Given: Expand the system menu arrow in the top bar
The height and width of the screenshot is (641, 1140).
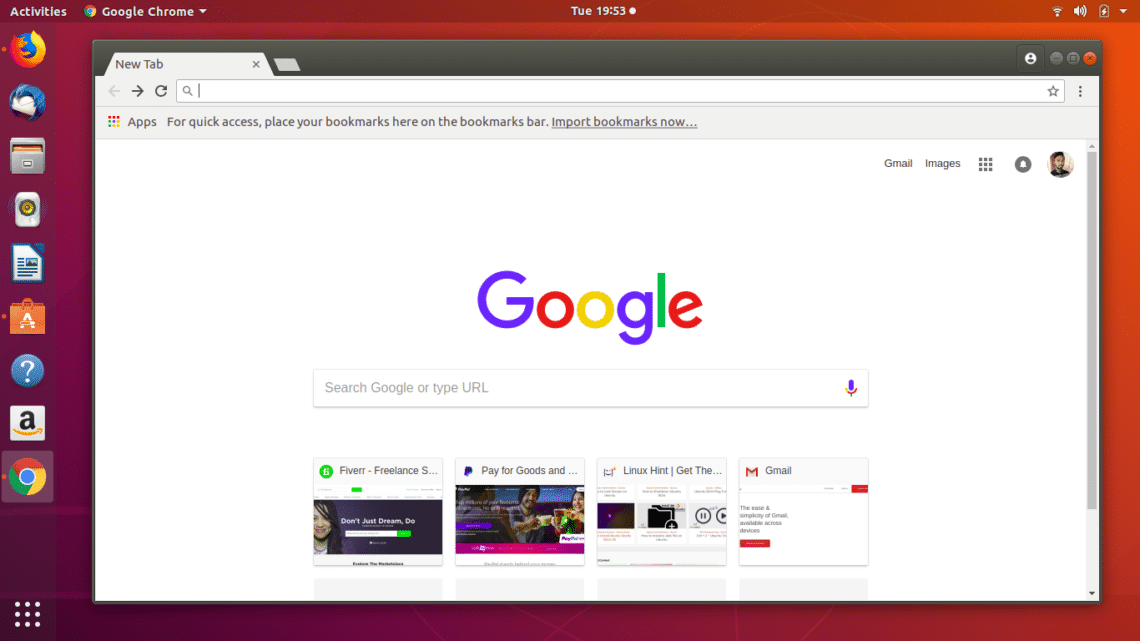Looking at the screenshot, I should coord(1123,11).
